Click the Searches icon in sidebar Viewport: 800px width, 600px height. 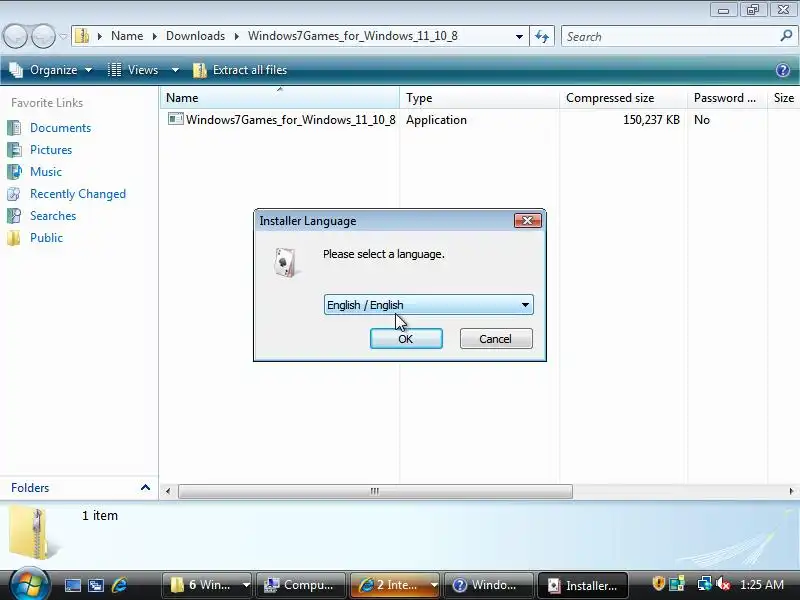coord(14,215)
